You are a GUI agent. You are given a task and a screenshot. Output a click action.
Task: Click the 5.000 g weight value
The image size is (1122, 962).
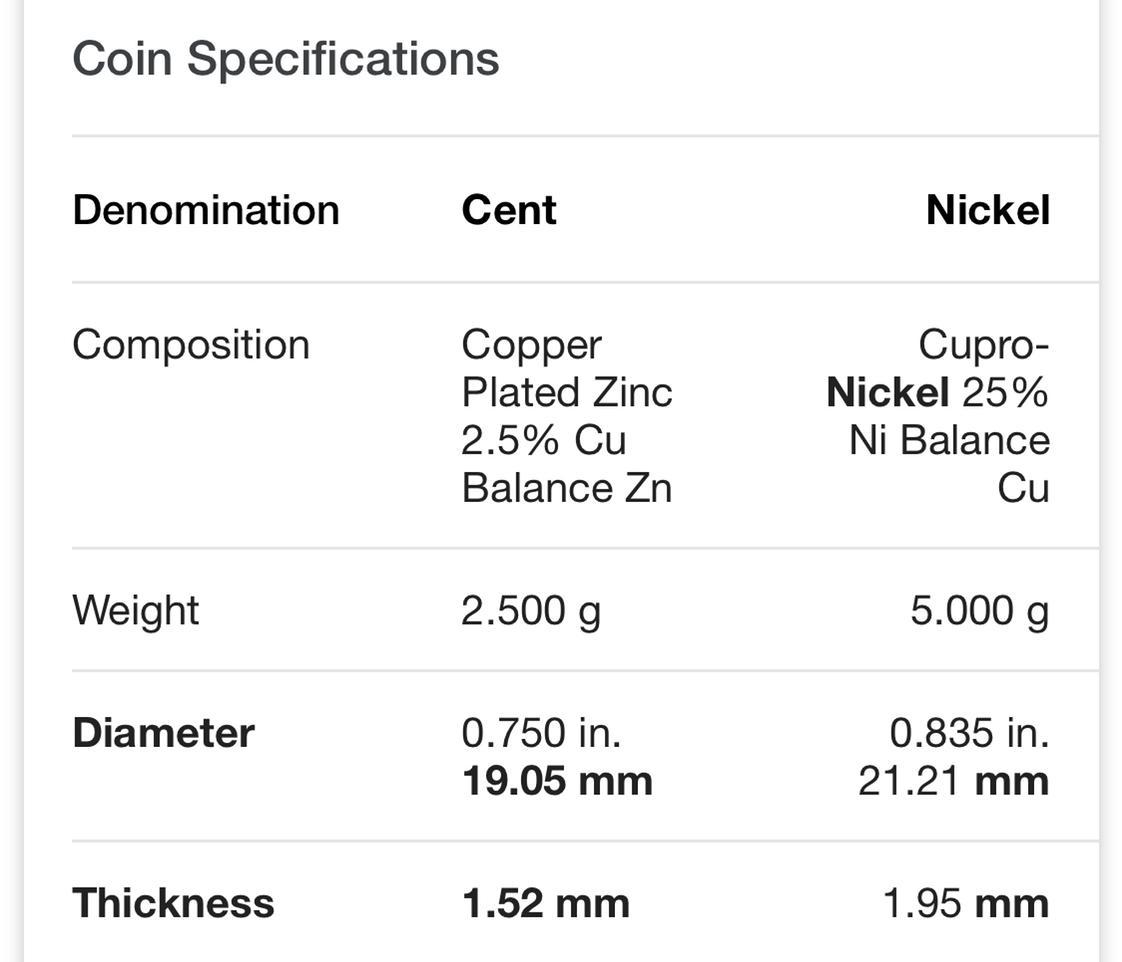(979, 610)
